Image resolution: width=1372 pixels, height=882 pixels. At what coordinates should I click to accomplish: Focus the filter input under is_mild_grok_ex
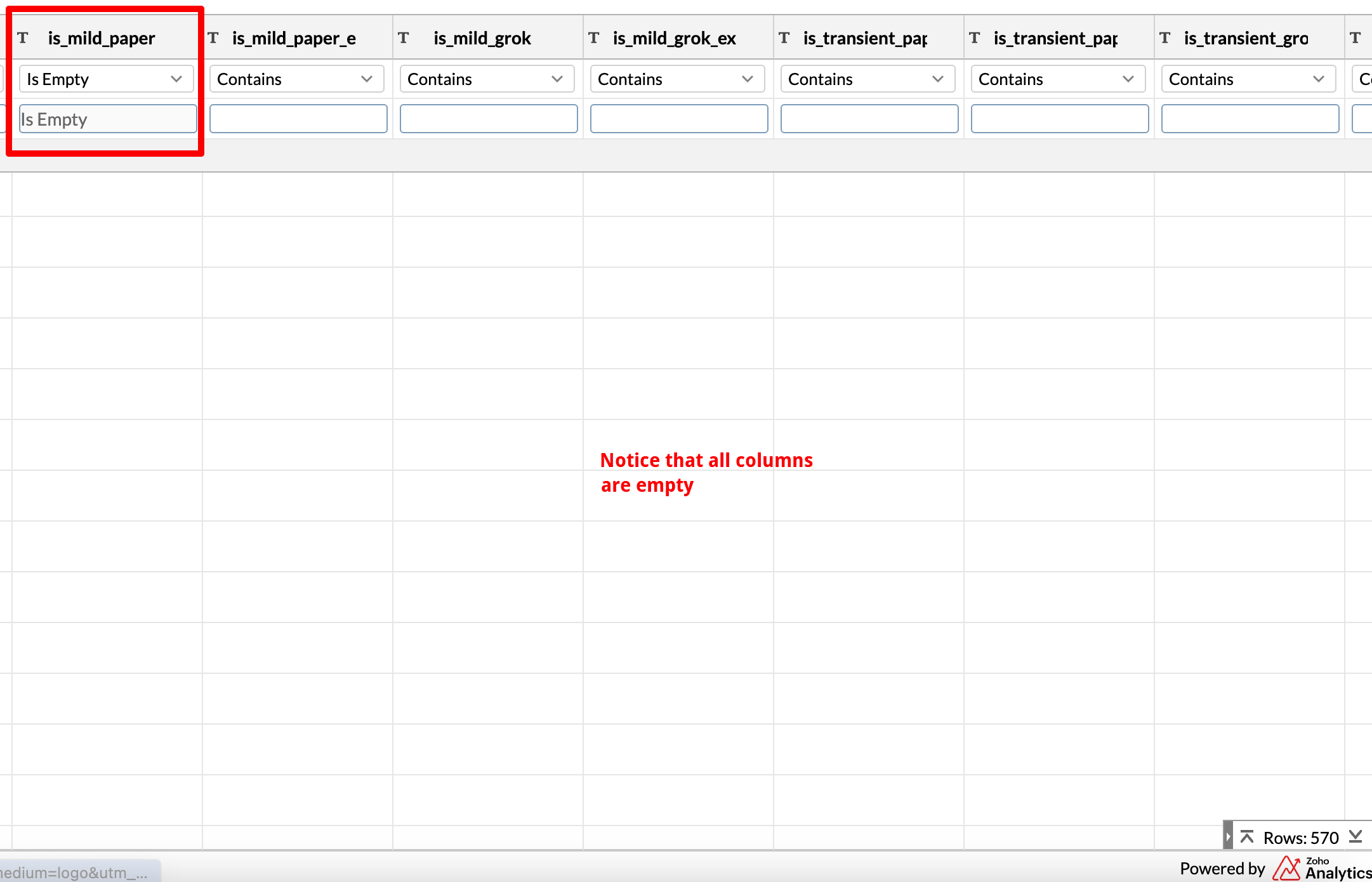click(679, 119)
